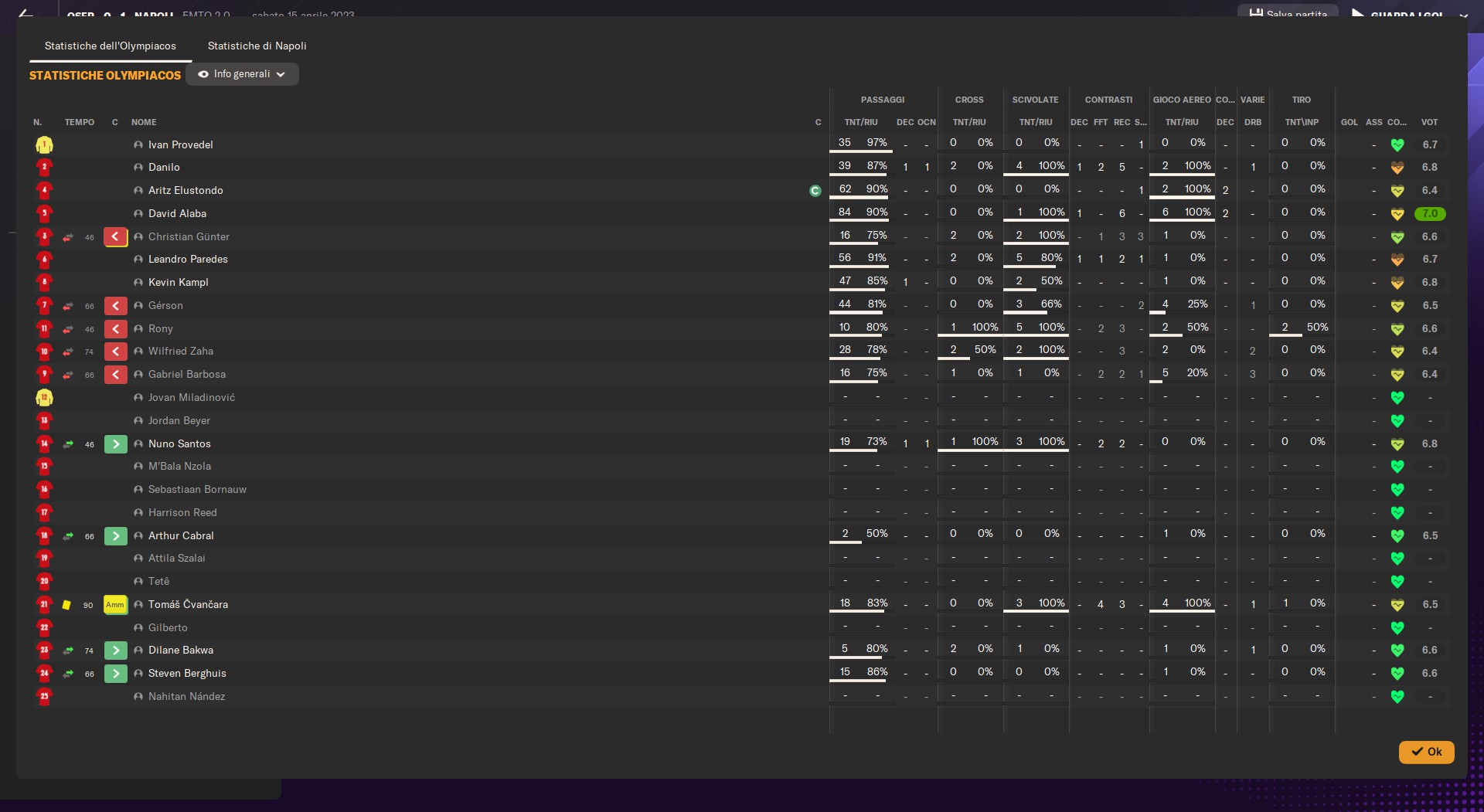Screen dimensions: 1484x812
Task: Open Aritz Elustondo's player name link
Action: [x=185, y=190]
